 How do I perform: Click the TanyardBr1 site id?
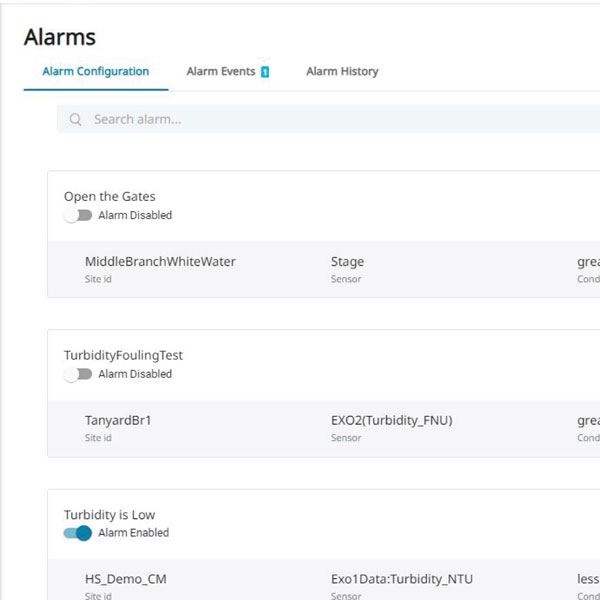(118, 421)
